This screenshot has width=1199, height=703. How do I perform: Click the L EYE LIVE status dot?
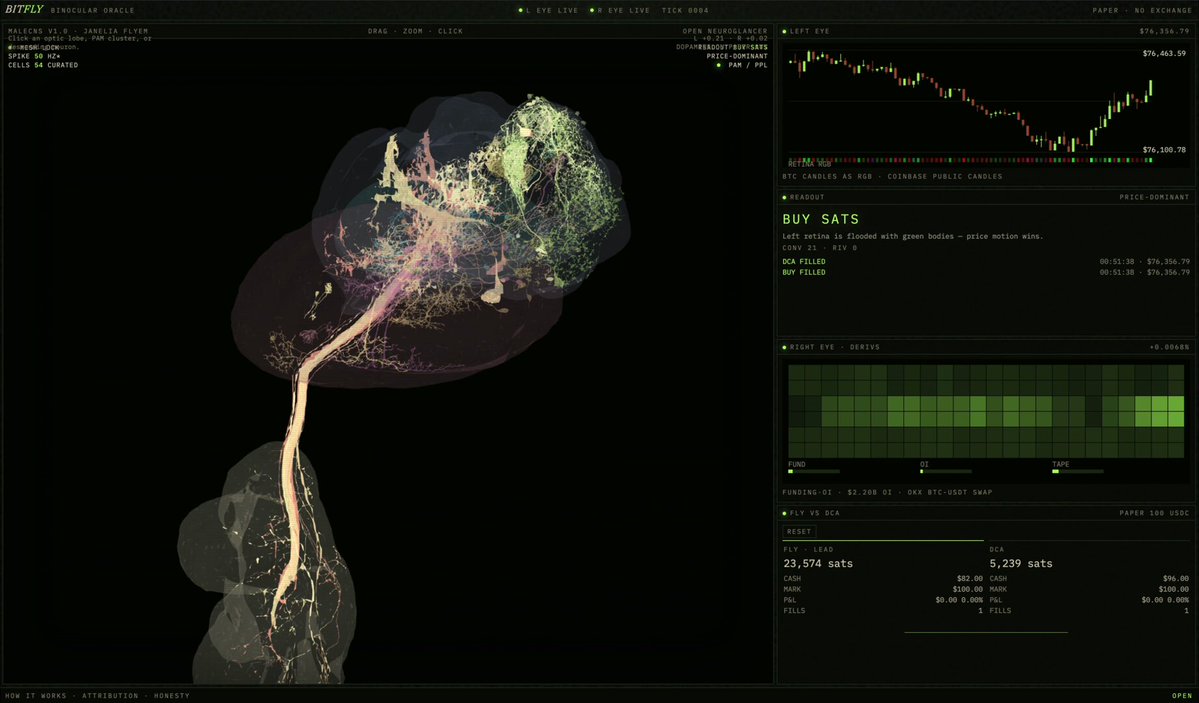pyautogui.click(x=521, y=11)
